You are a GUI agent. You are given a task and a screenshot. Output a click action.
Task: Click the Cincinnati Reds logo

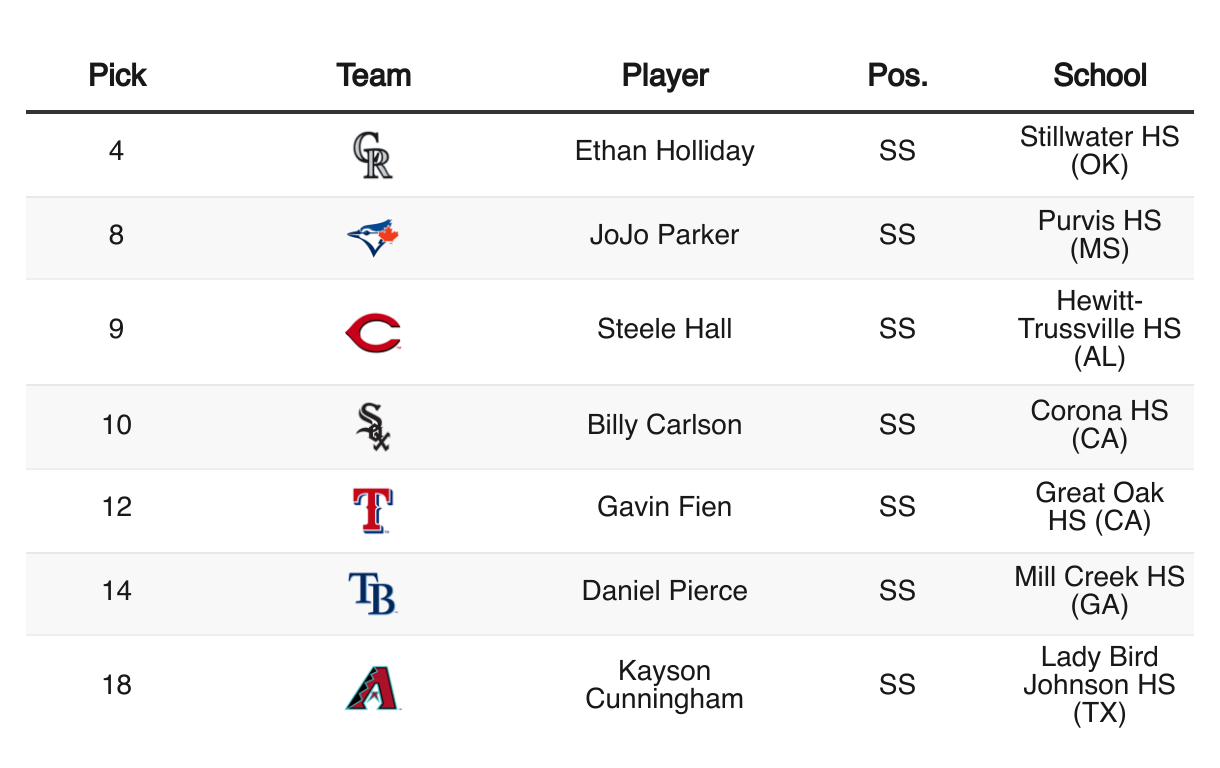[x=373, y=331]
